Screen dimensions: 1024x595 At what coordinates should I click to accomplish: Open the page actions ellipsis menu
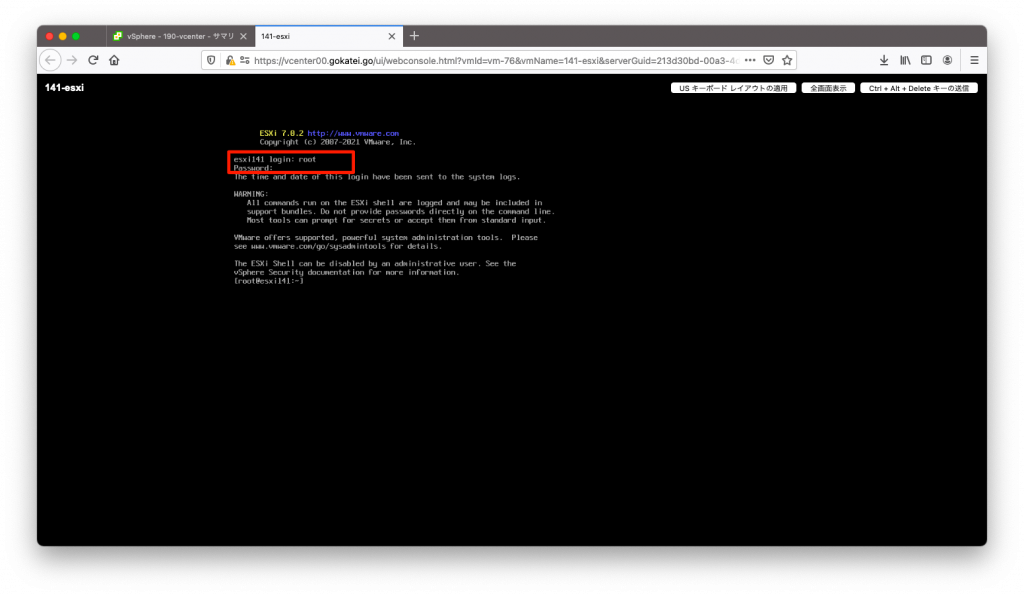750,60
